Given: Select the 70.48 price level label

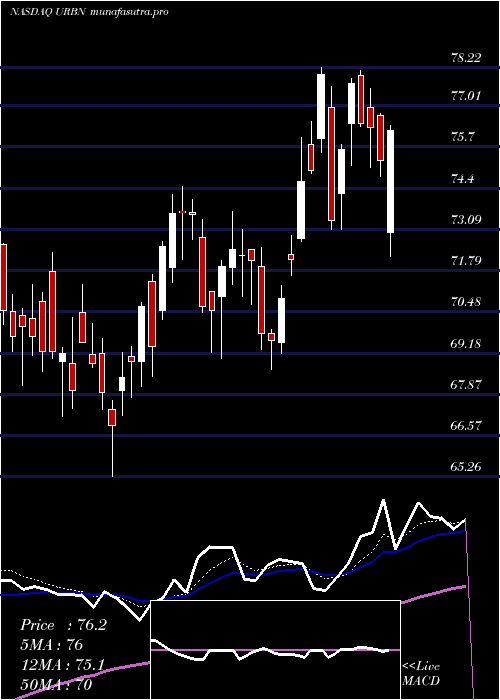Looking at the screenshot, I should (x=467, y=302).
